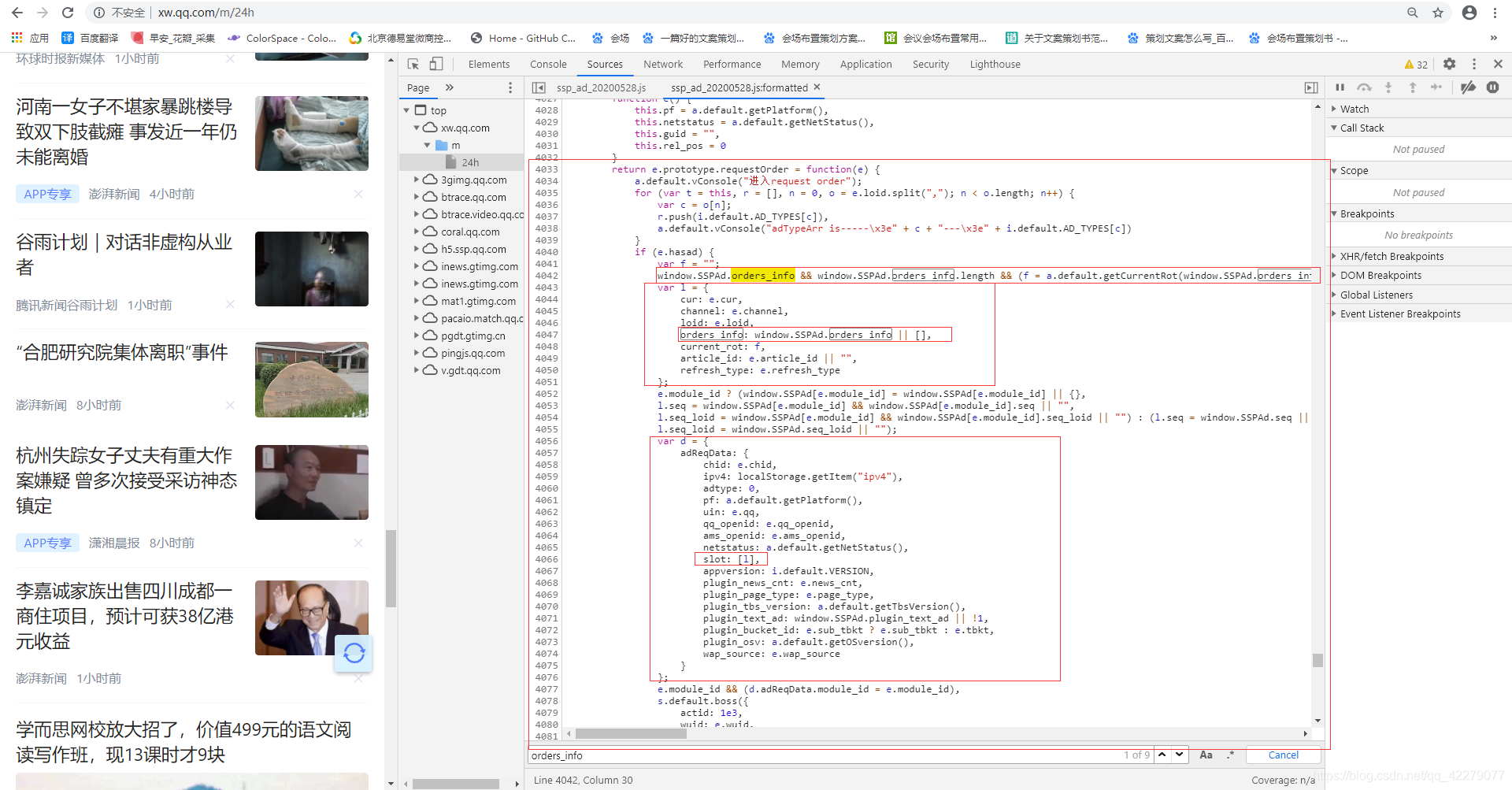Click the step over next function icon
Screen dimensions: 1512x790
click(1364, 87)
